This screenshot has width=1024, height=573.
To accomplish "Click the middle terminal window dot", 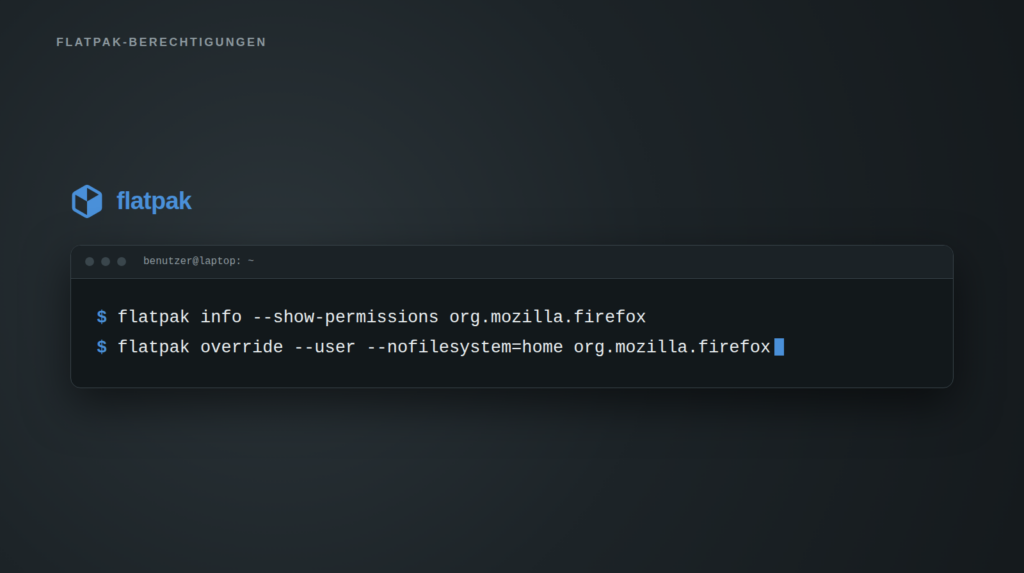I will coord(105,261).
